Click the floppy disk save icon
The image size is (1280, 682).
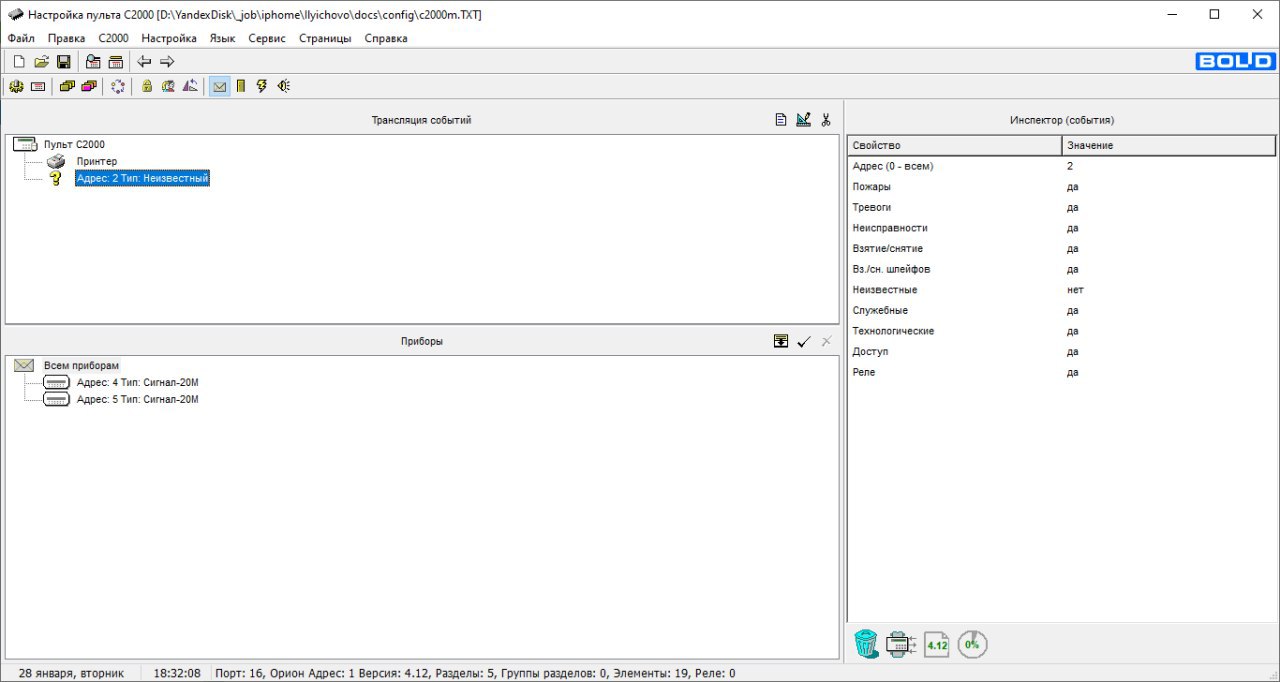click(63, 62)
